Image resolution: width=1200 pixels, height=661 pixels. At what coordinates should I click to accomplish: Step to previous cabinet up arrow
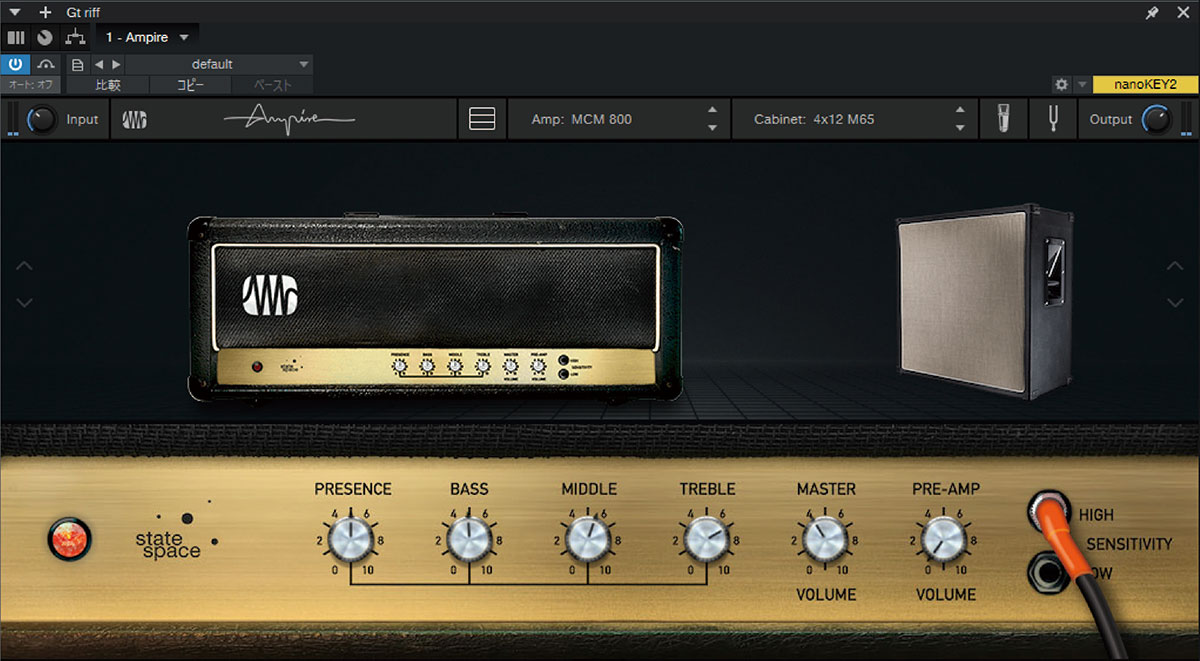pyautogui.click(x=960, y=111)
